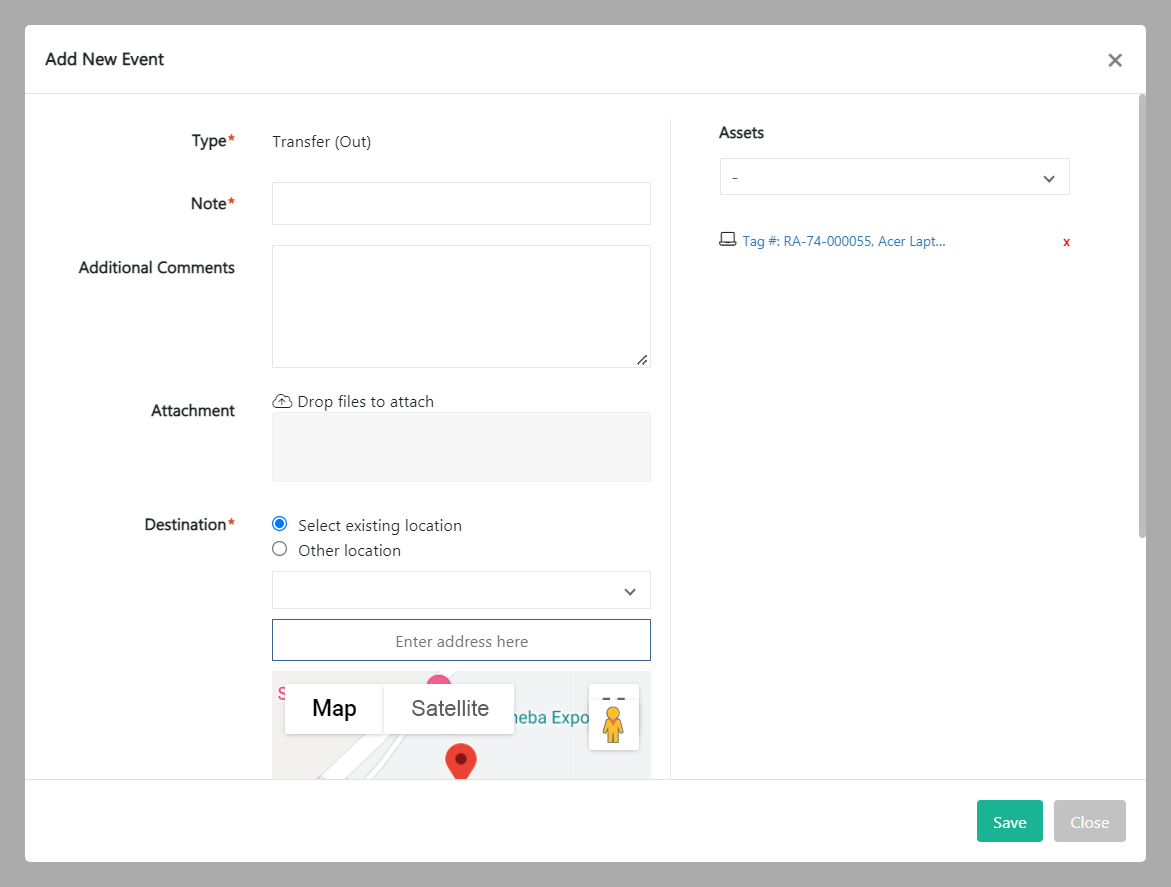
Task: Switch to Satellite map view
Action: pos(450,709)
